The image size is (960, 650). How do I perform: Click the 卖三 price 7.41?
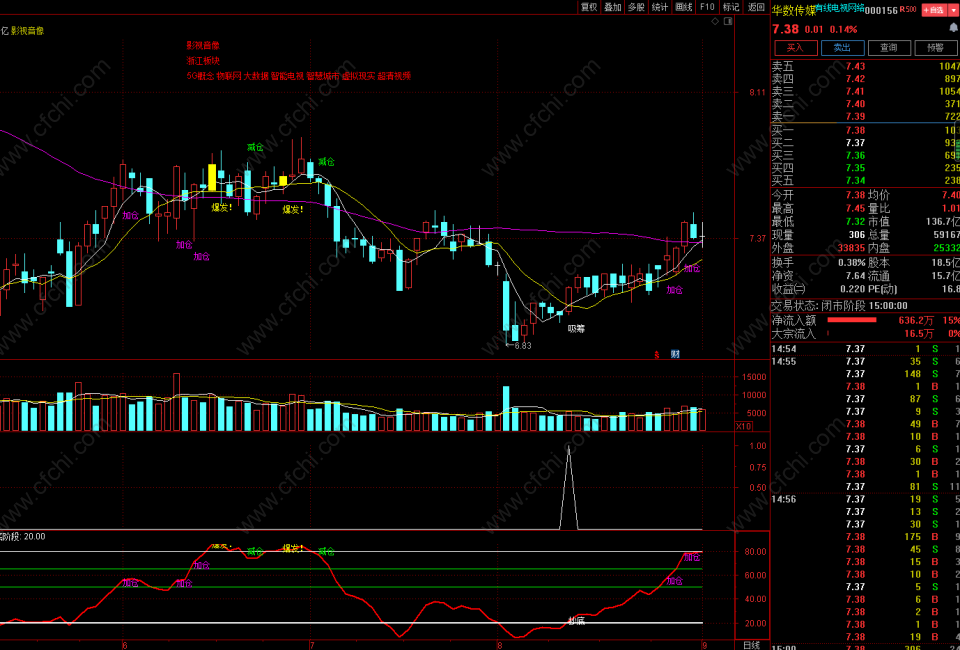(x=855, y=91)
